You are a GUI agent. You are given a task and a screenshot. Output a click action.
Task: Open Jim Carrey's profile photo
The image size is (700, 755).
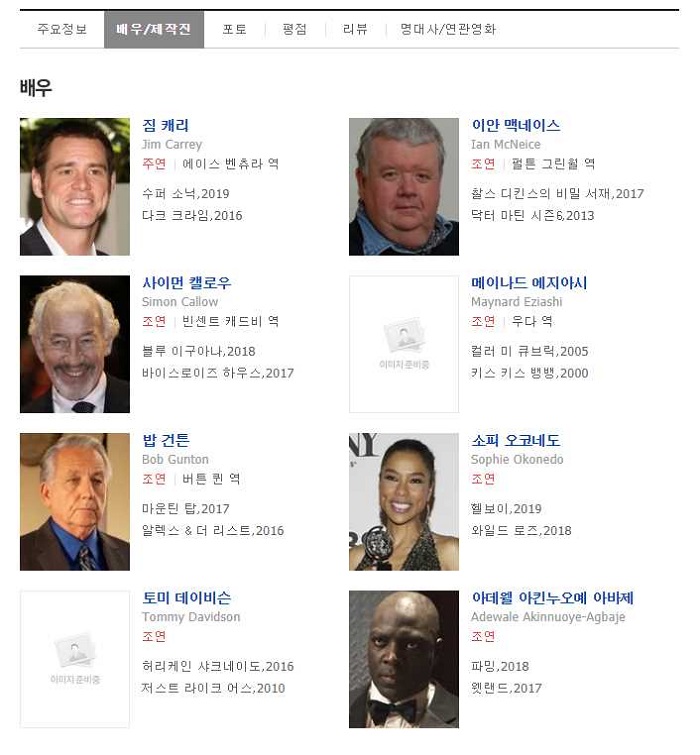coord(75,187)
